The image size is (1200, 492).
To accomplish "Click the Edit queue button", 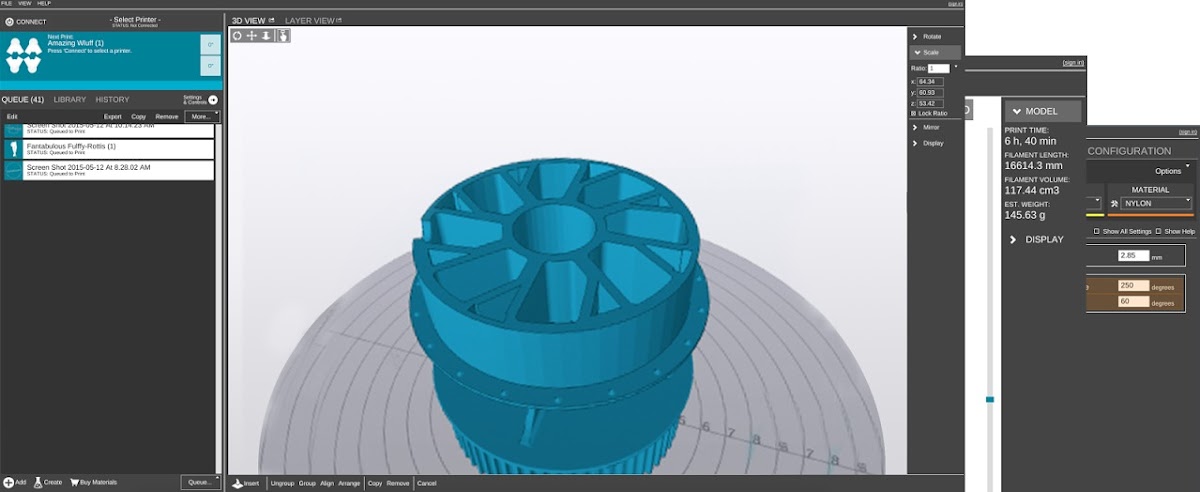I will pos(12,117).
